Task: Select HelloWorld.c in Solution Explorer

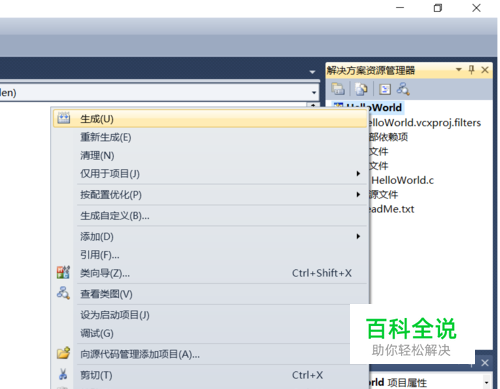Action: (x=402, y=180)
